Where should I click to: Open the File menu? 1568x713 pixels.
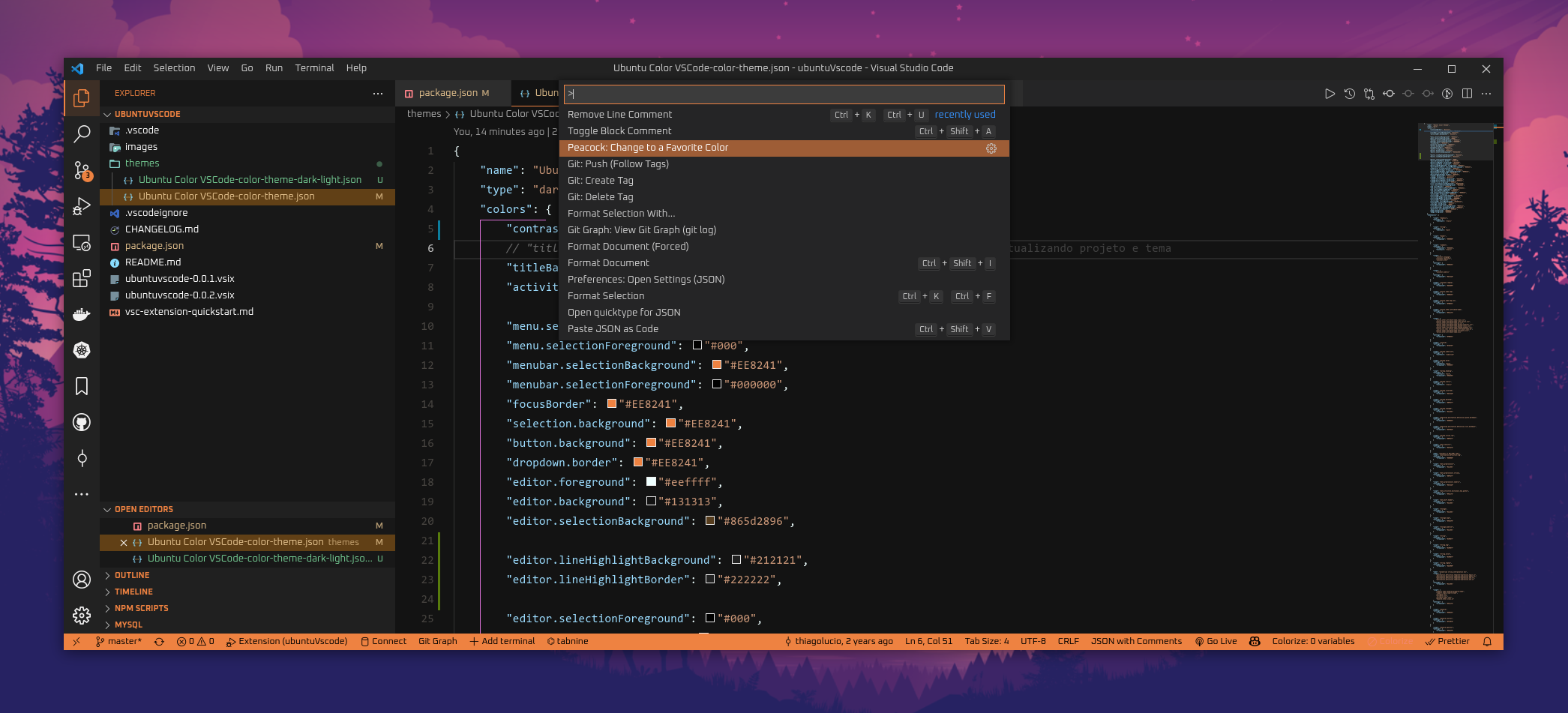click(103, 68)
